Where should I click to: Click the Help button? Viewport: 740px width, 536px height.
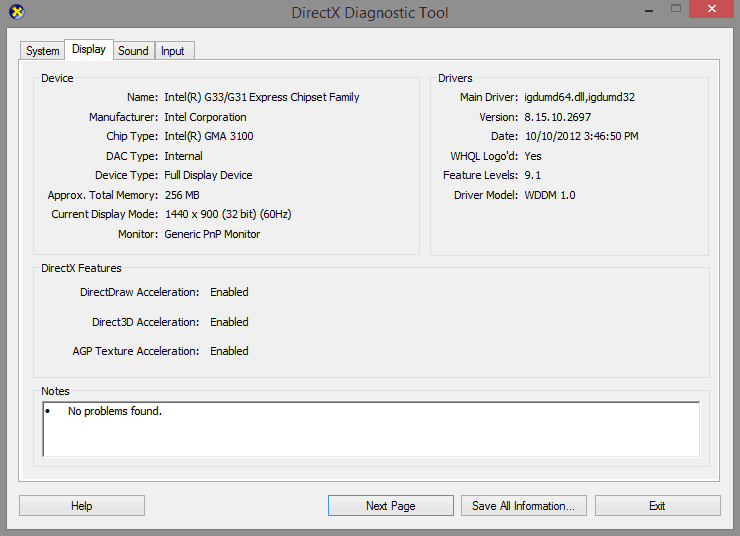tap(82, 506)
